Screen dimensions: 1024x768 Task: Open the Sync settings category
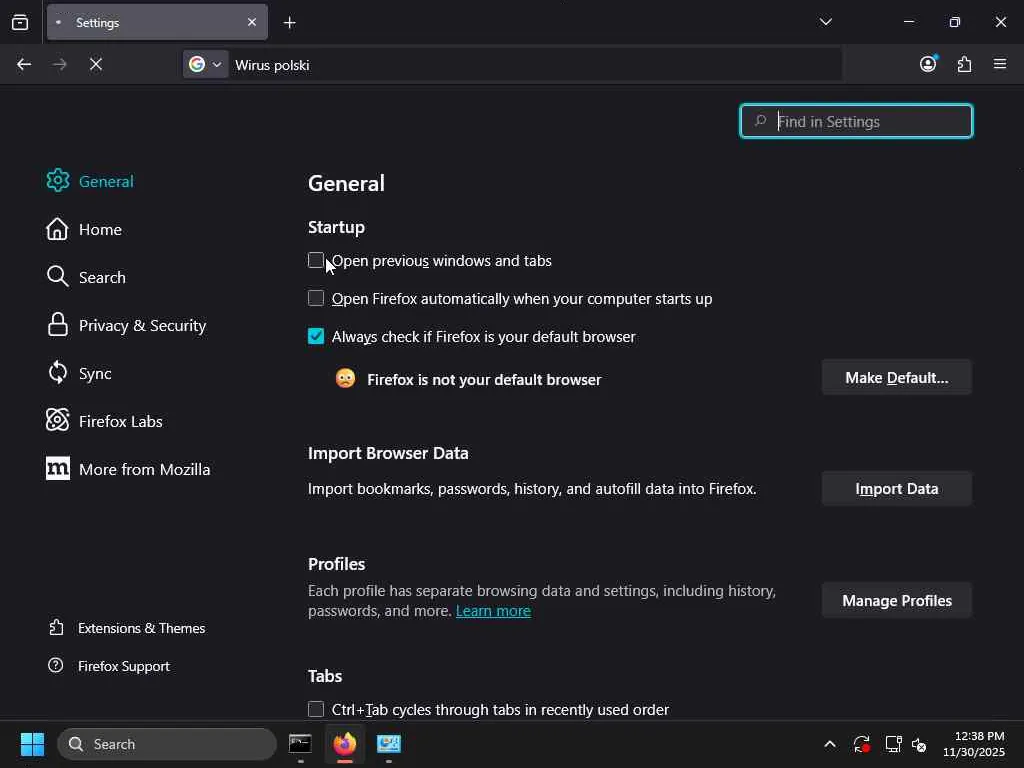click(x=79, y=374)
